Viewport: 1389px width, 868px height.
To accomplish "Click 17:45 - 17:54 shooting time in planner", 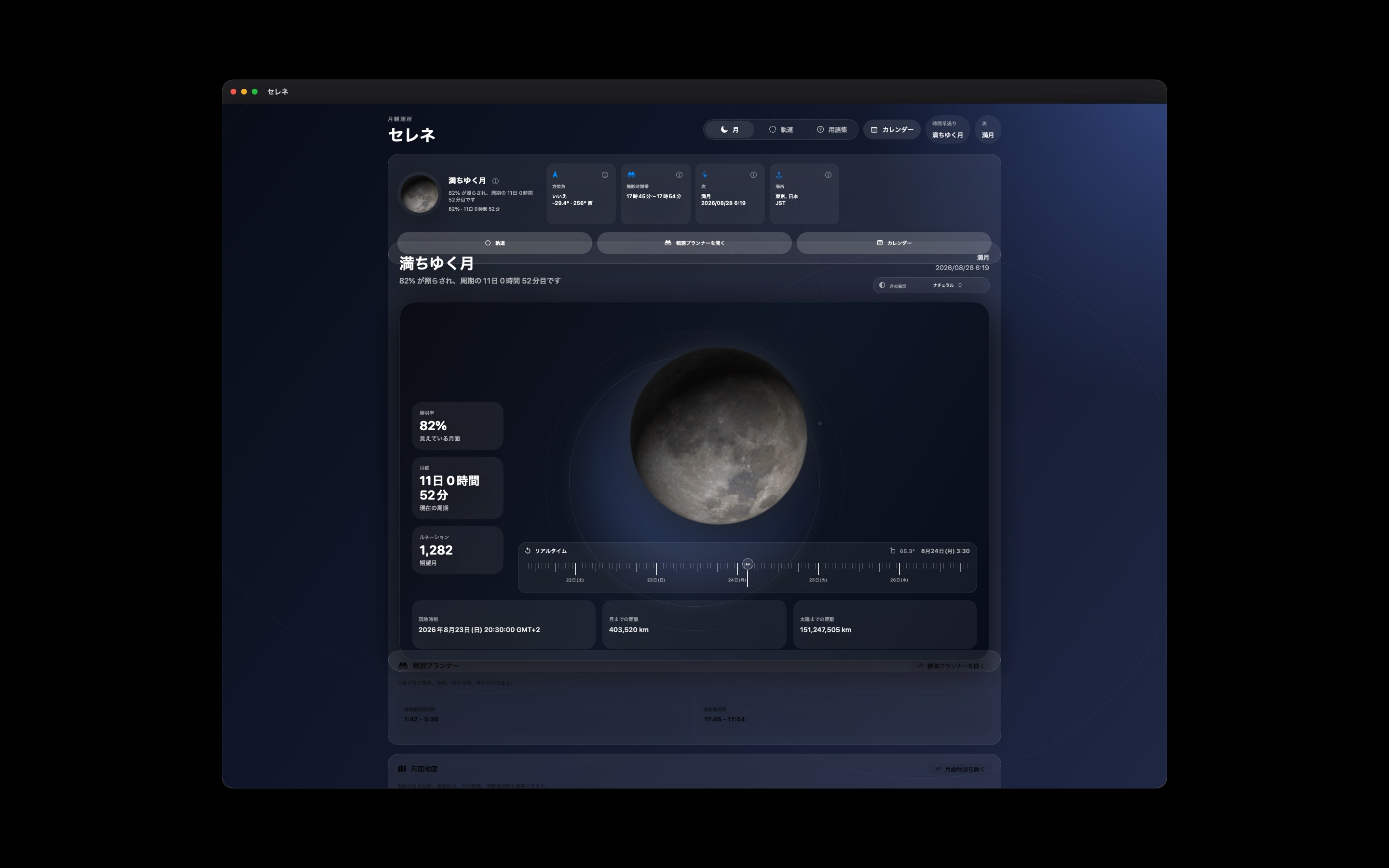I will point(724,719).
